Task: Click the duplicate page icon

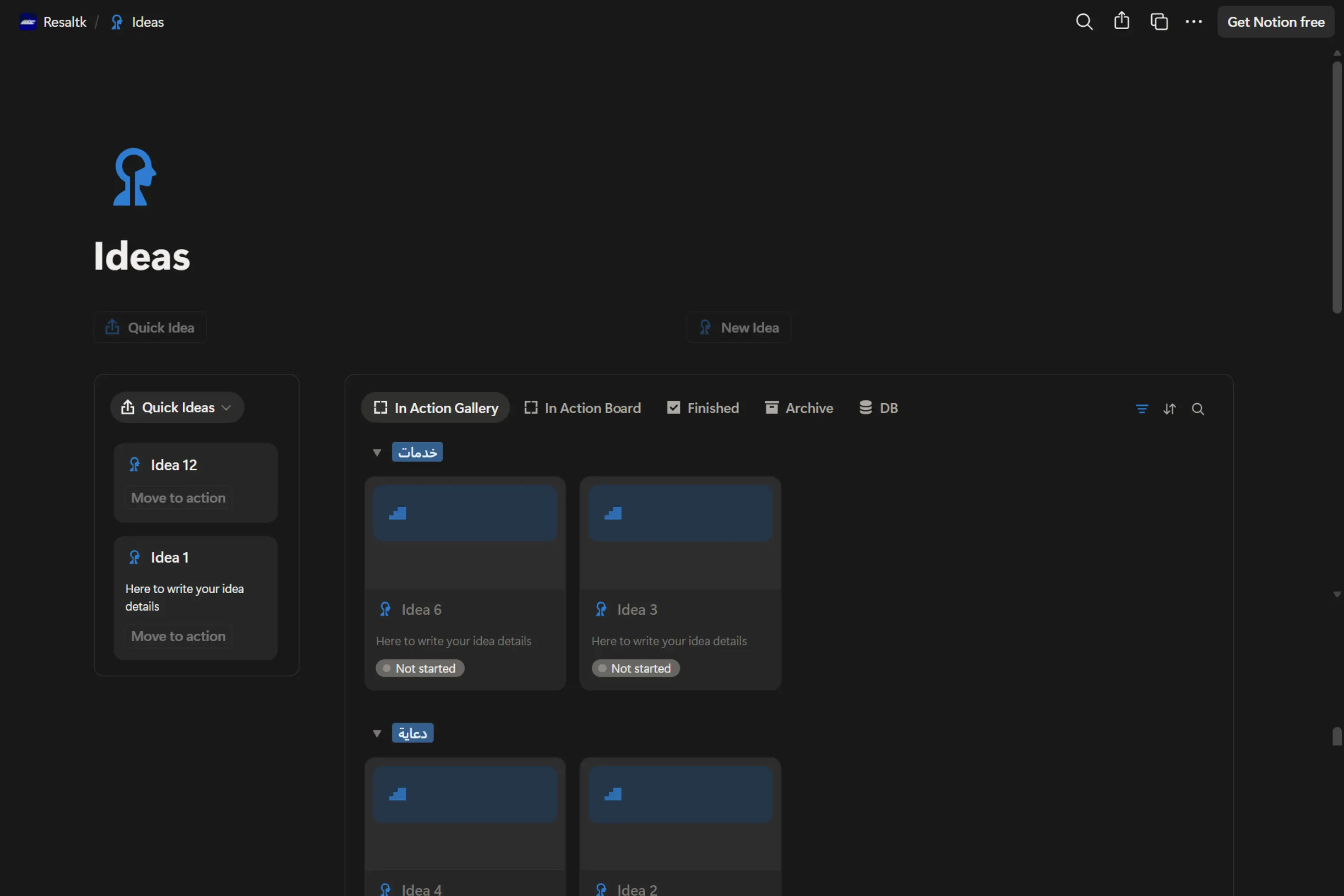Action: point(1159,22)
